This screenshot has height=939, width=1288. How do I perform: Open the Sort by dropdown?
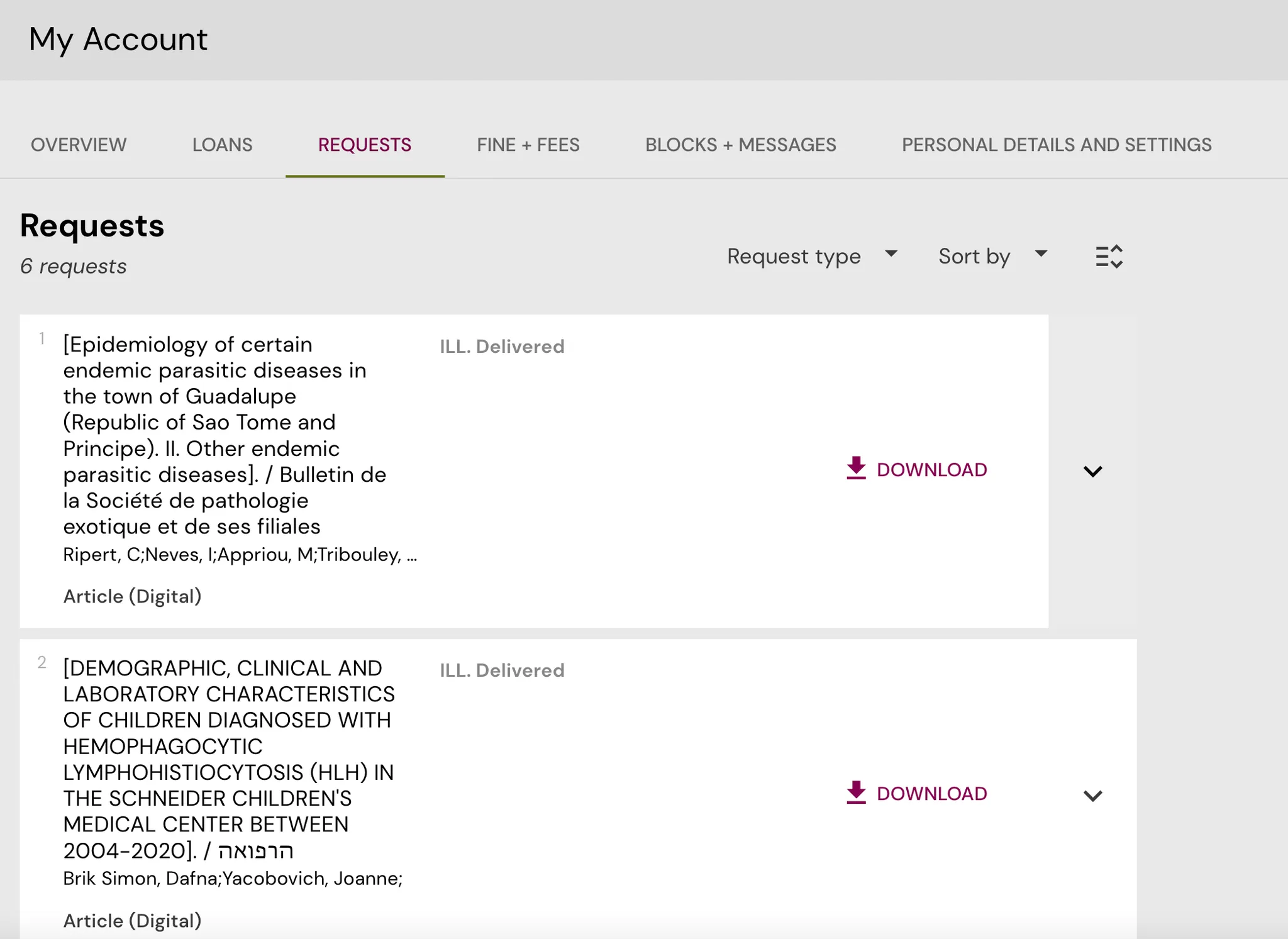pyautogui.click(x=993, y=256)
